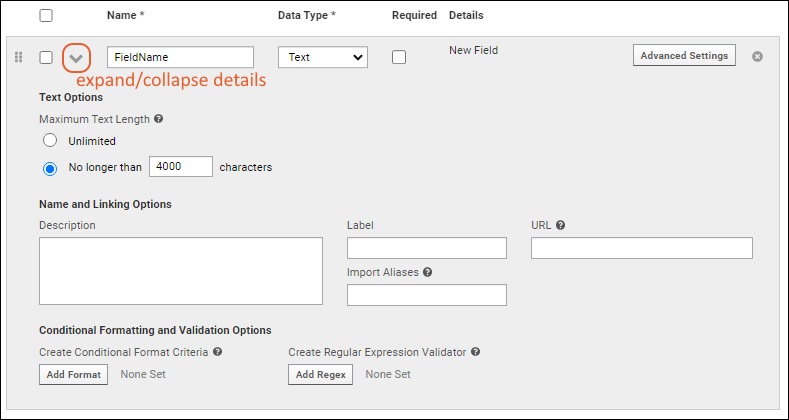
Task: Click the Add Regex button
Action: pyautogui.click(x=321, y=375)
